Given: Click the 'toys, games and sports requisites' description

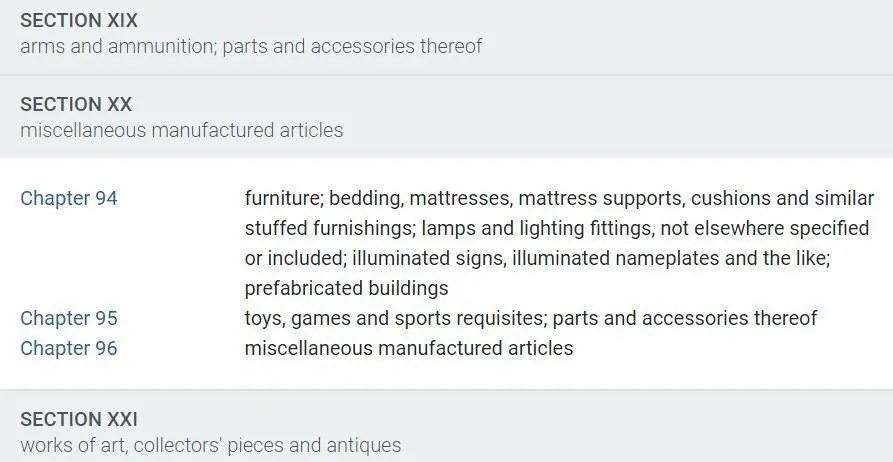Looking at the screenshot, I should coord(531,318).
